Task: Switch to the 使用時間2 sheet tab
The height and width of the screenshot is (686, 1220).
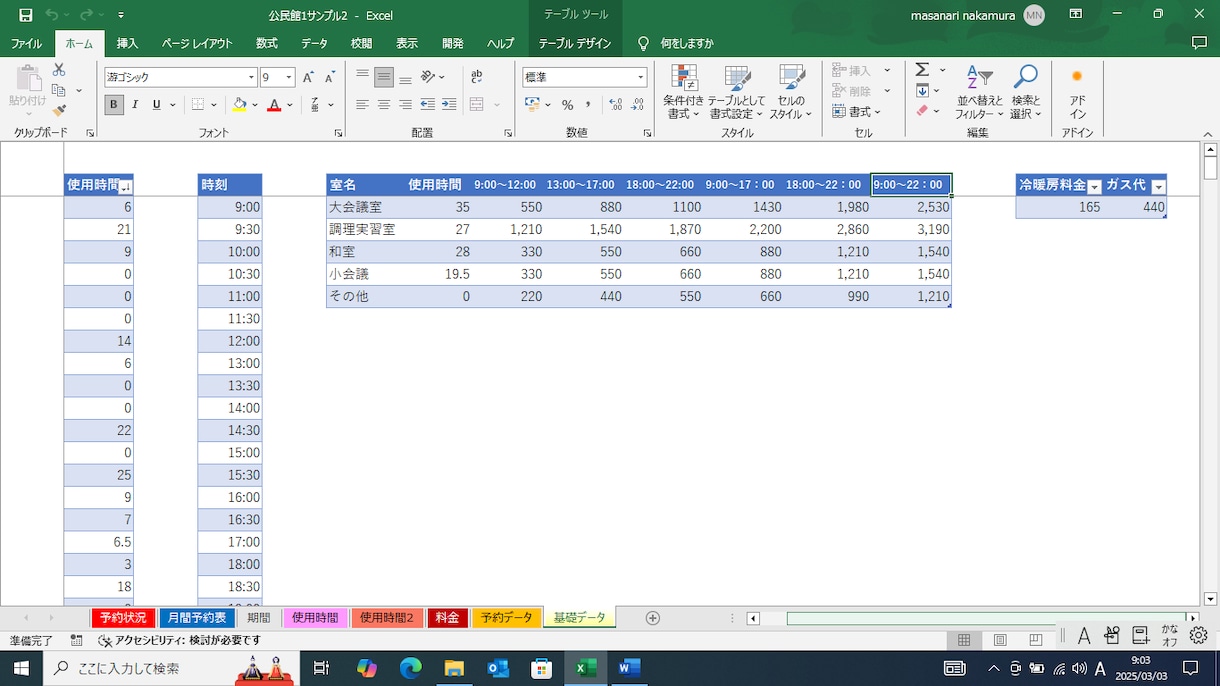Action: point(387,618)
